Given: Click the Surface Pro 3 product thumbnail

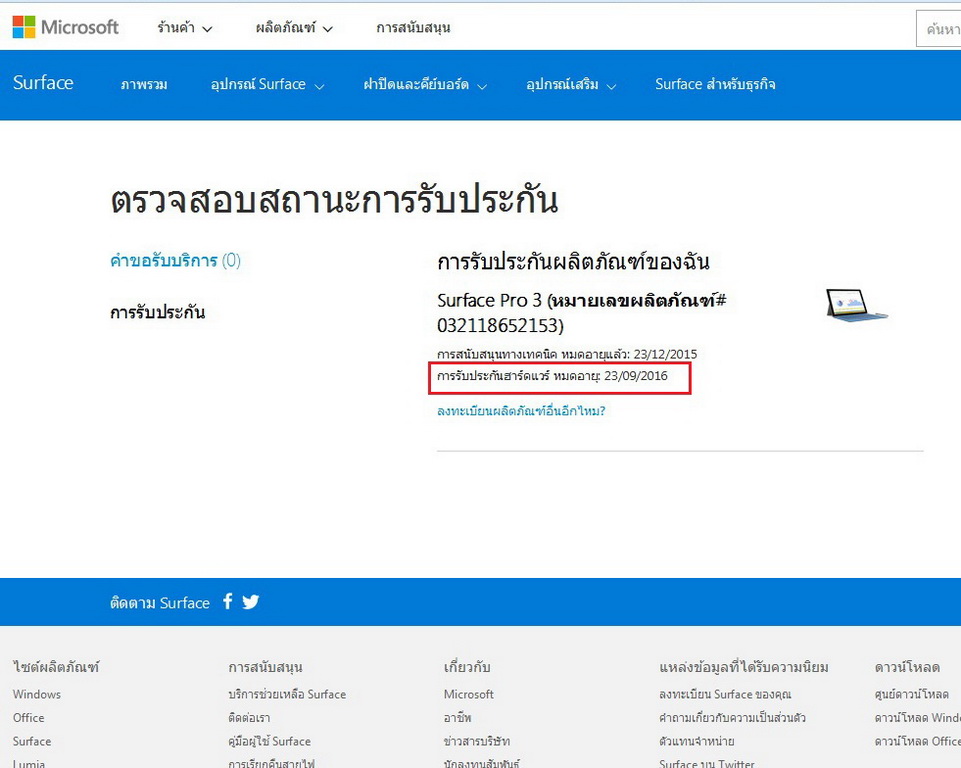Looking at the screenshot, I should [856, 305].
